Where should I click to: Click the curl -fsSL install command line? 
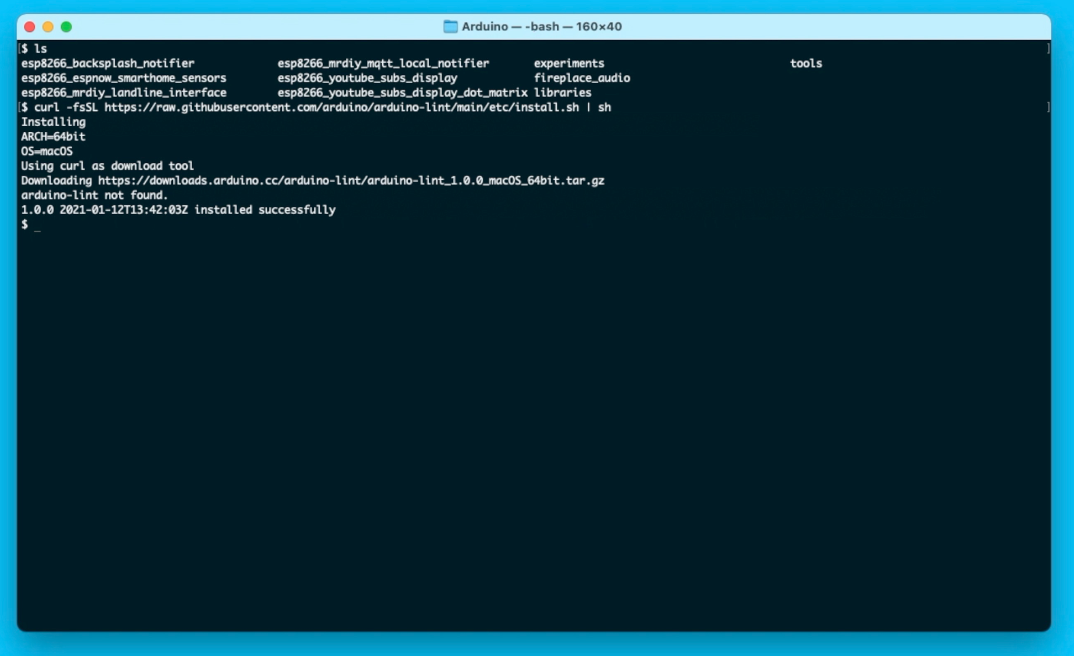point(316,108)
